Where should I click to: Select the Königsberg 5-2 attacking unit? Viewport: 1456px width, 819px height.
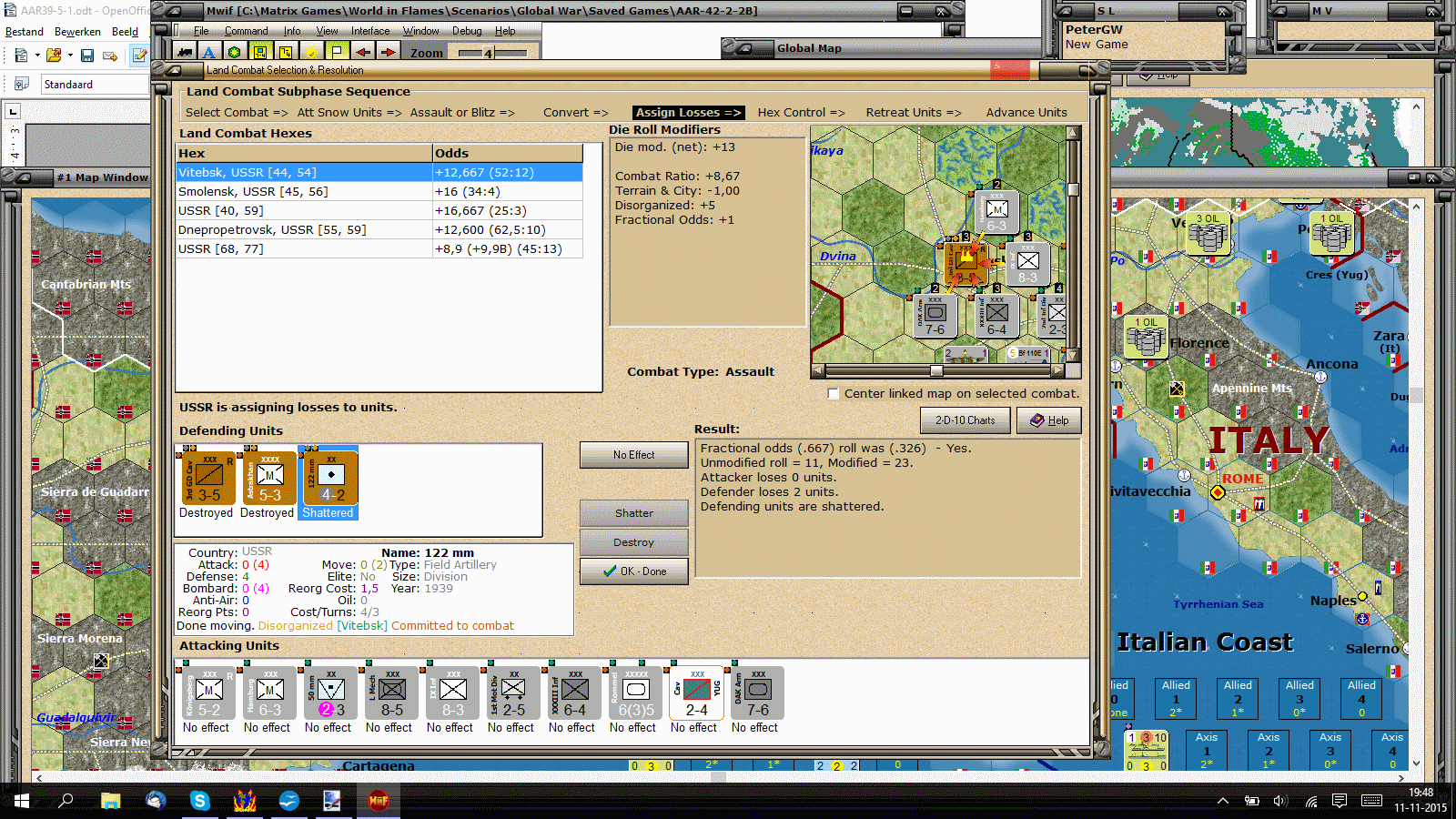click(x=208, y=693)
